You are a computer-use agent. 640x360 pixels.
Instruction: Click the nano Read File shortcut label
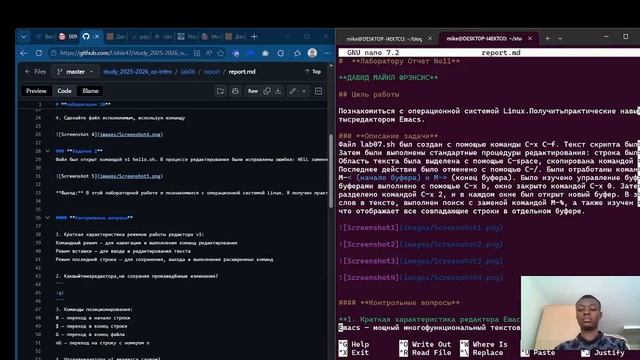(431, 353)
